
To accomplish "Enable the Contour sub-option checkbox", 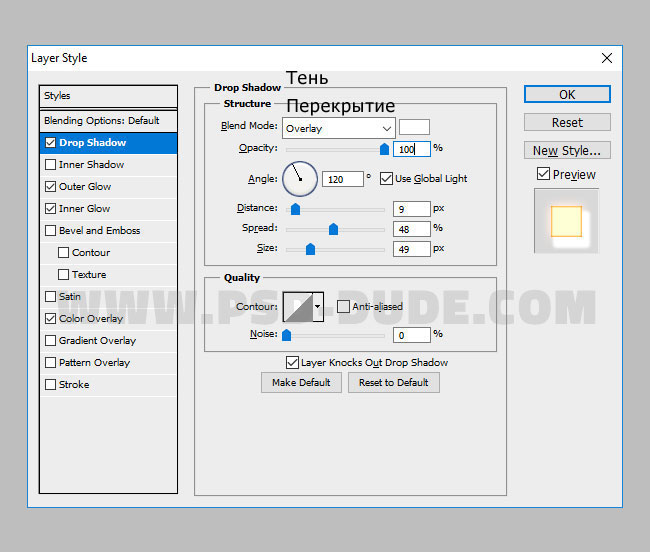I will pos(63,252).
